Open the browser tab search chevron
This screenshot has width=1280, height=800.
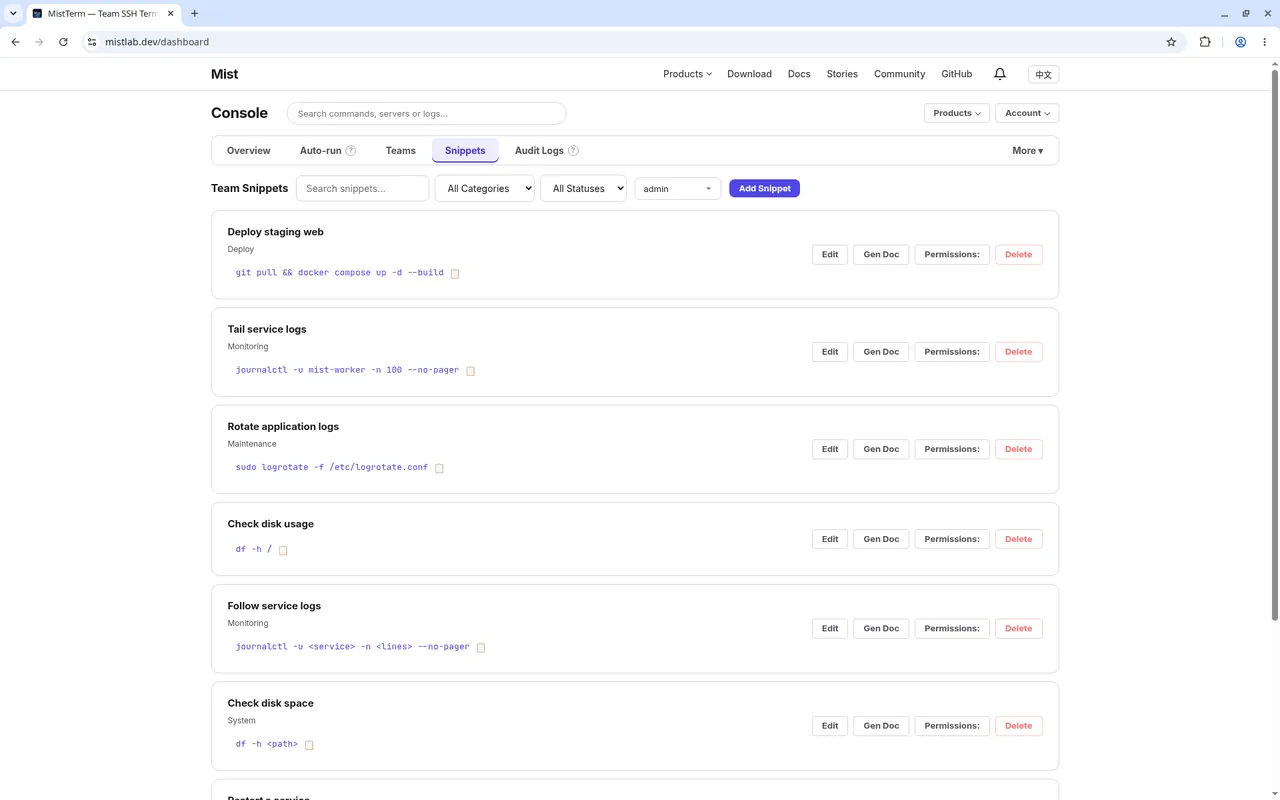(13, 13)
